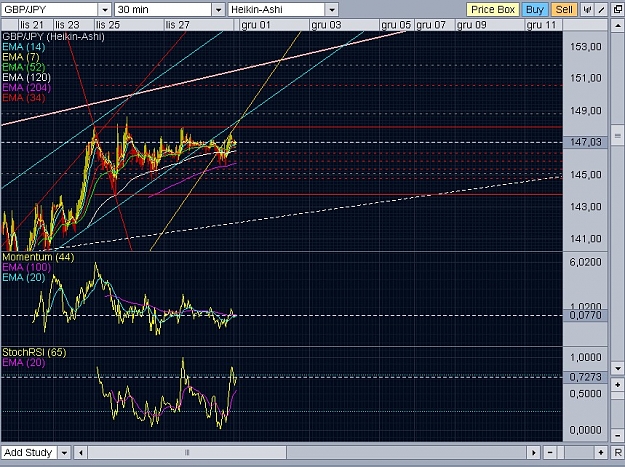Click the vertical zoom plus icon
The height and width of the screenshot is (467, 625).
coord(617,385)
